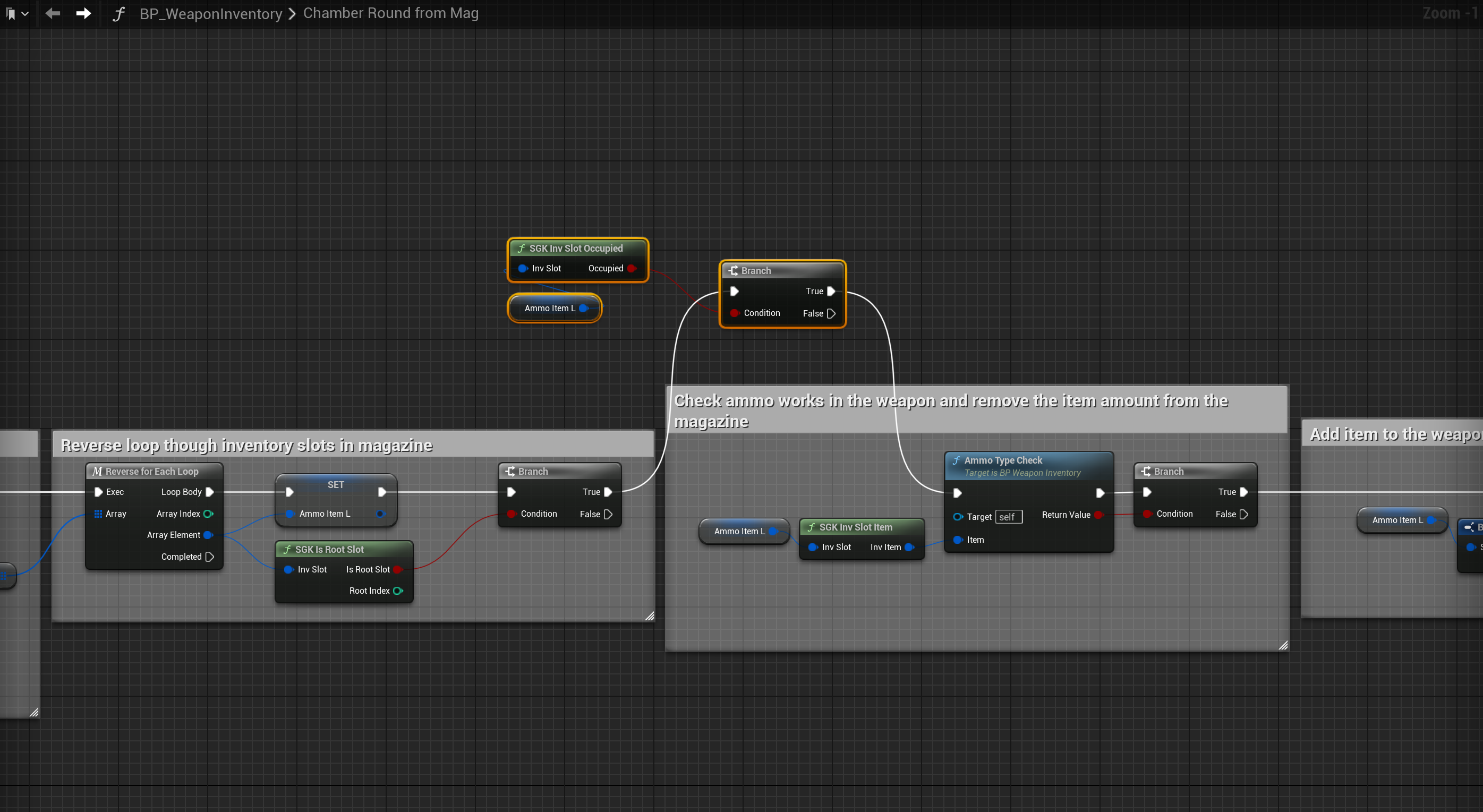1483x812 pixels.
Task: Select the SET node header
Action: point(336,484)
